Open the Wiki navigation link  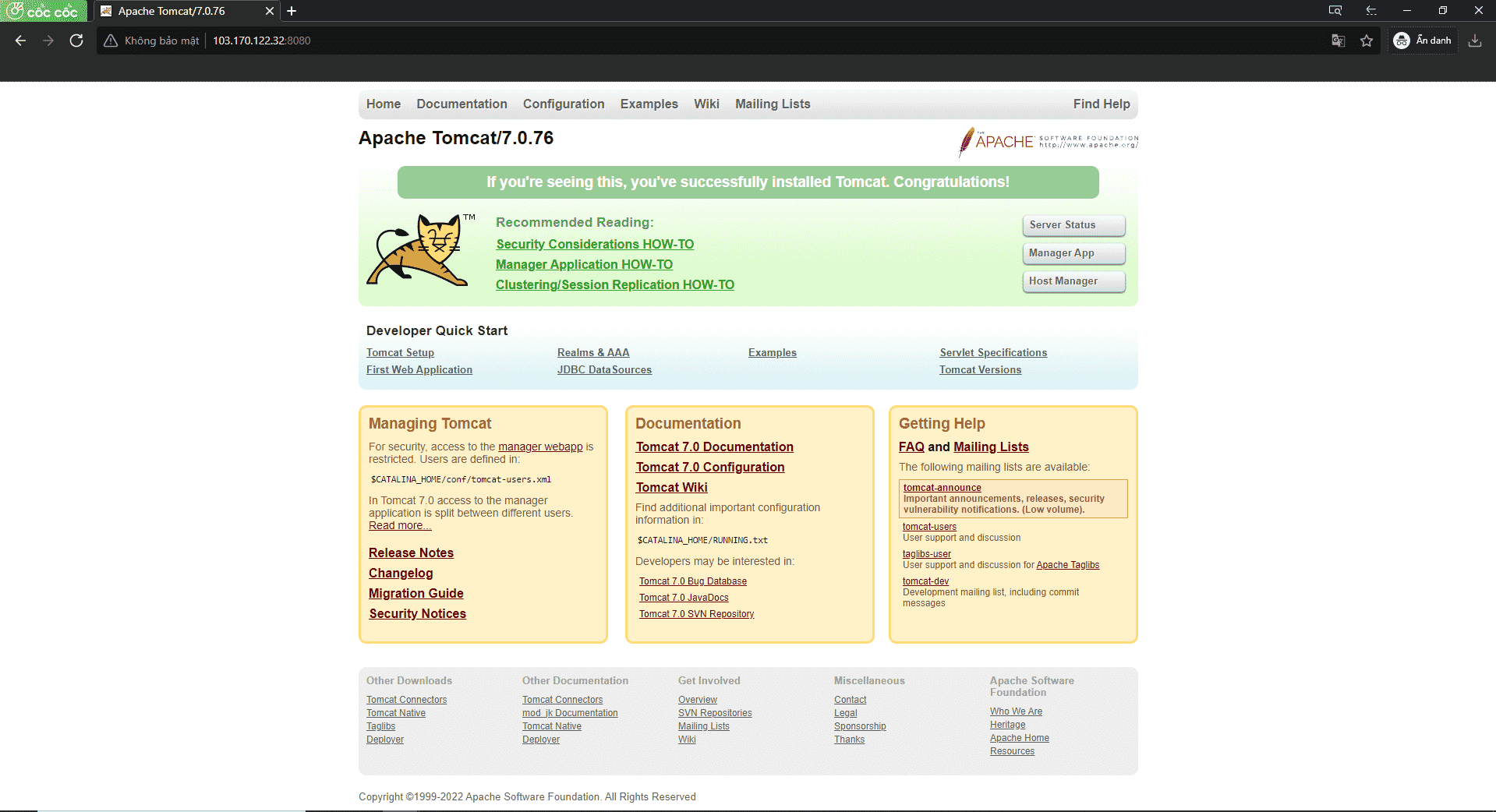(x=706, y=104)
